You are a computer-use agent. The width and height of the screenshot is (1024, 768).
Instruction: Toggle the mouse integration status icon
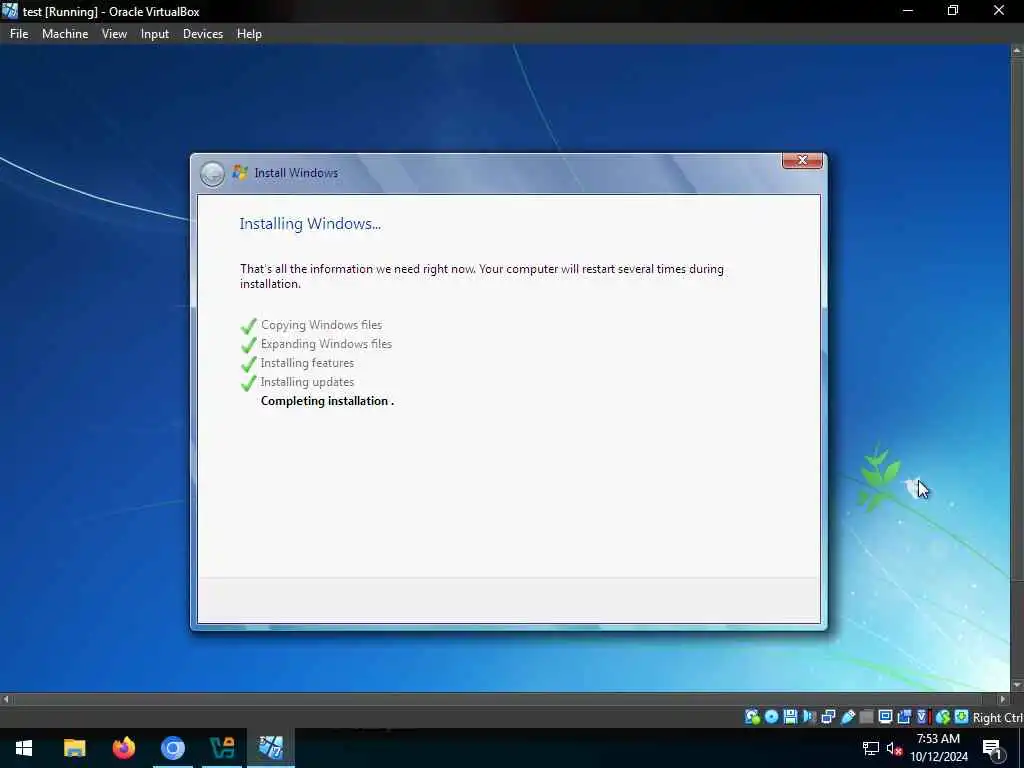[942, 717]
